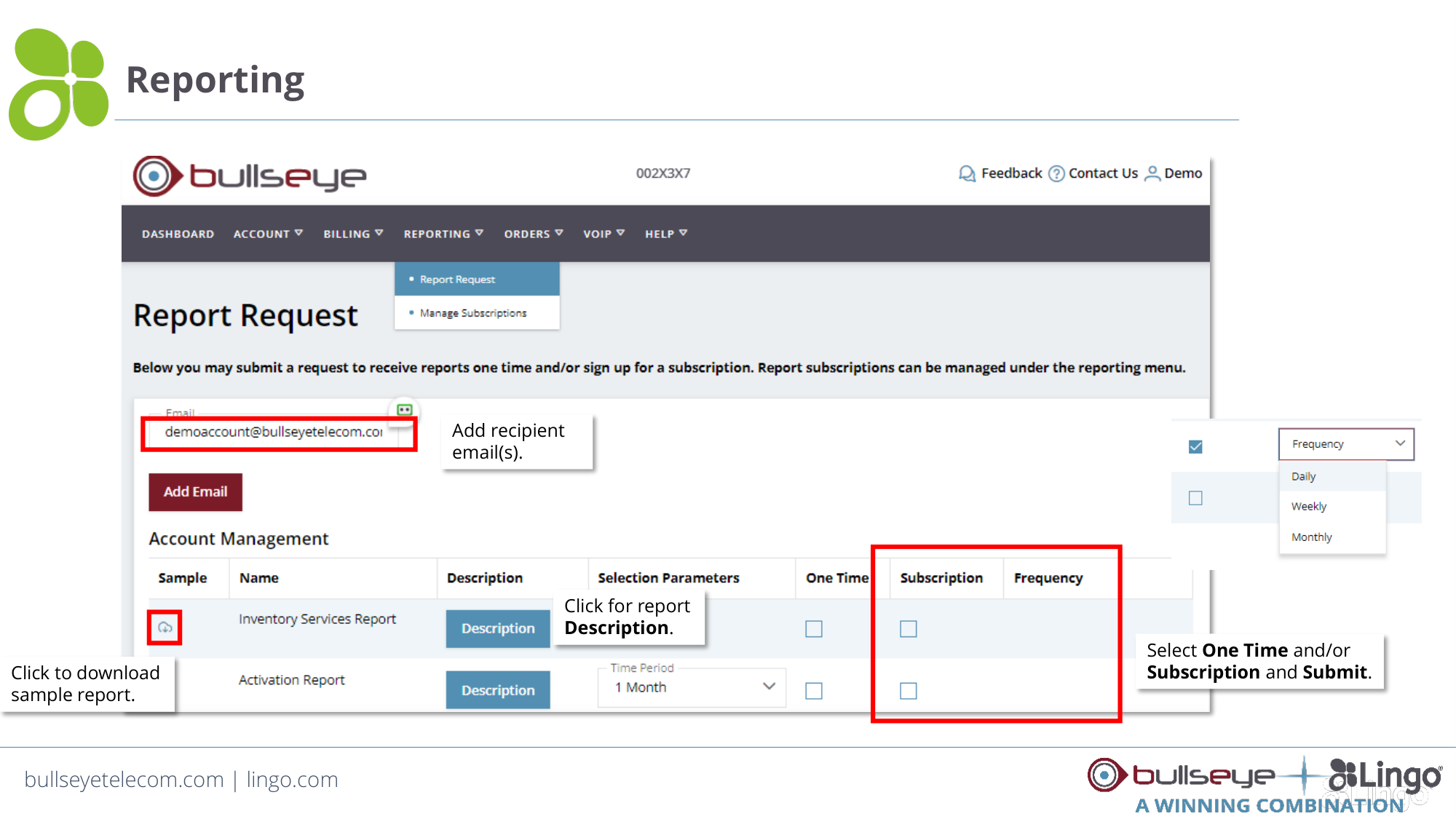
Task: Check the empty box beside the Weekly option
Action: [x=1195, y=498]
